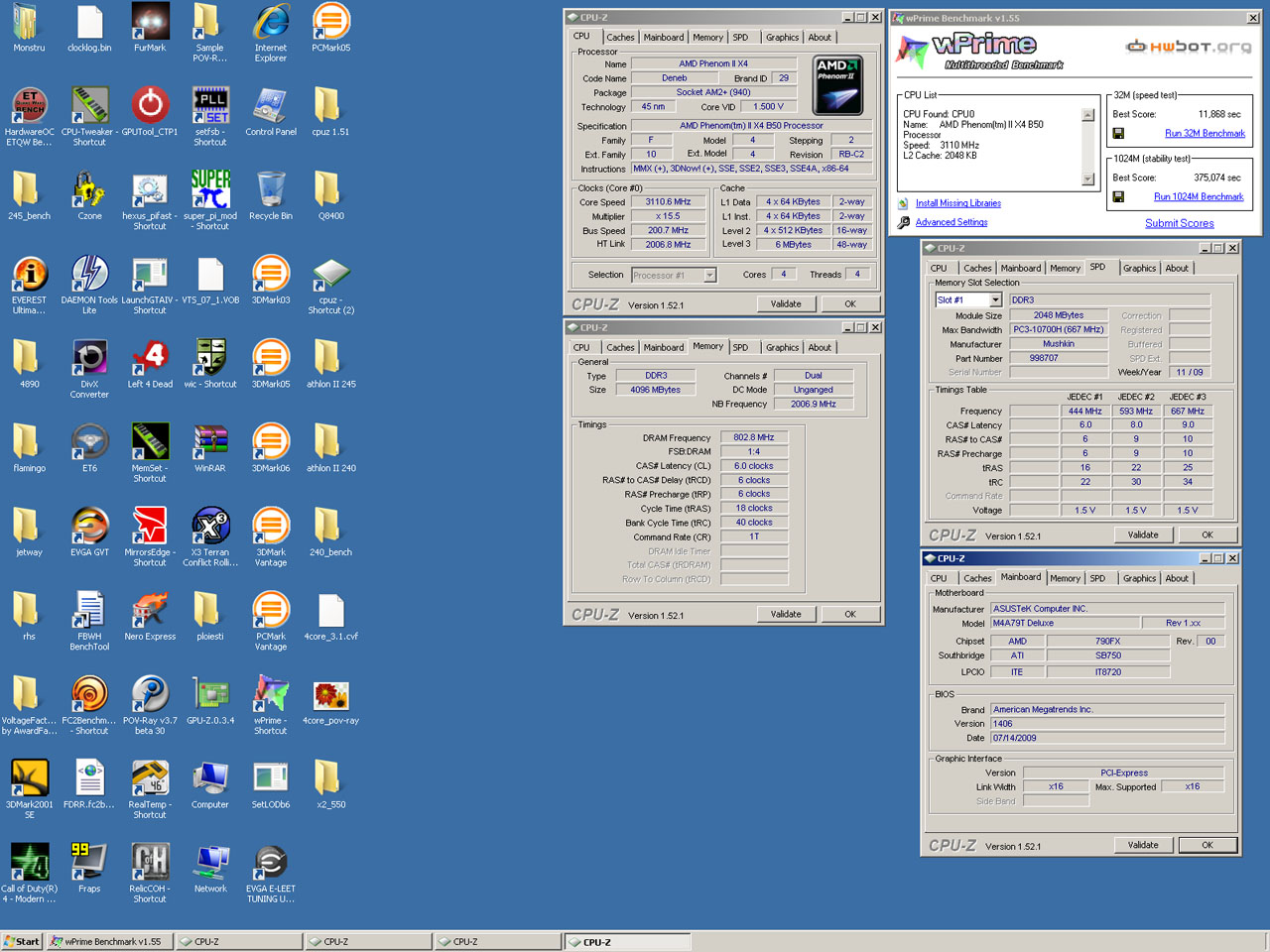Screen dimensions: 1270x952
Task: Open the Submit Scores link in wPrime
Action: pos(1179,223)
